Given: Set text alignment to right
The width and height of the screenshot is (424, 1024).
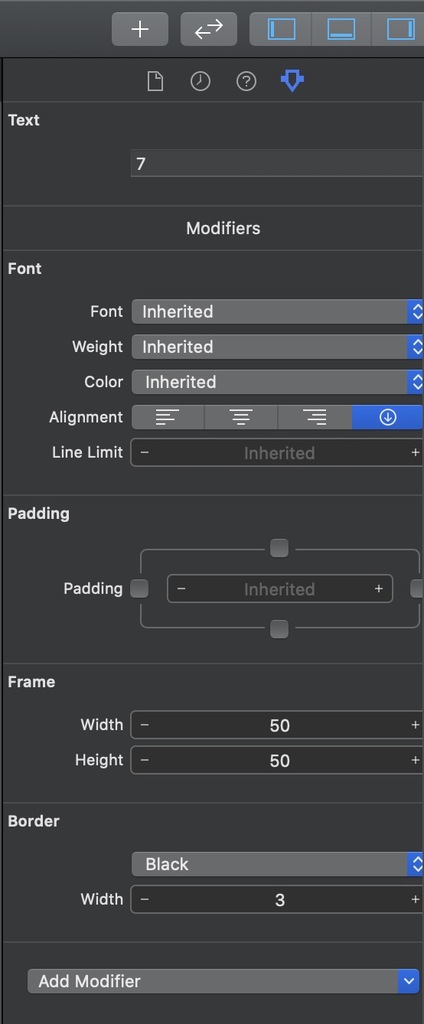Looking at the screenshot, I should tap(315, 417).
